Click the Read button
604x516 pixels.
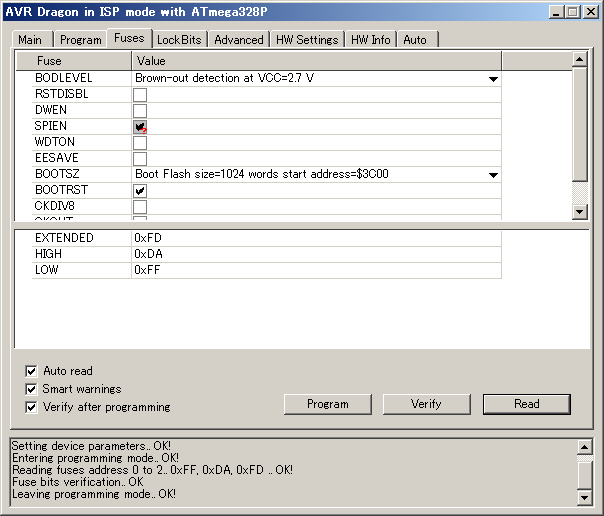pos(527,404)
